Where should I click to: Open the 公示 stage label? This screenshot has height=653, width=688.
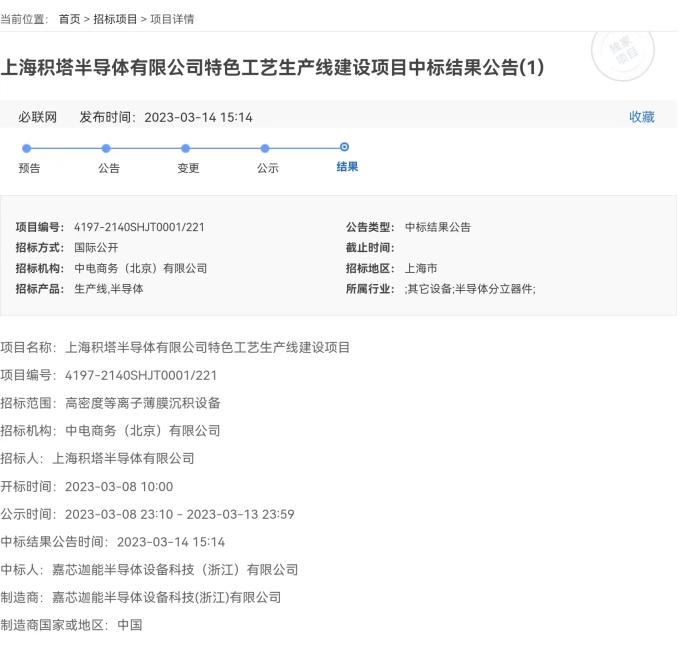pyautogui.click(x=268, y=168)
